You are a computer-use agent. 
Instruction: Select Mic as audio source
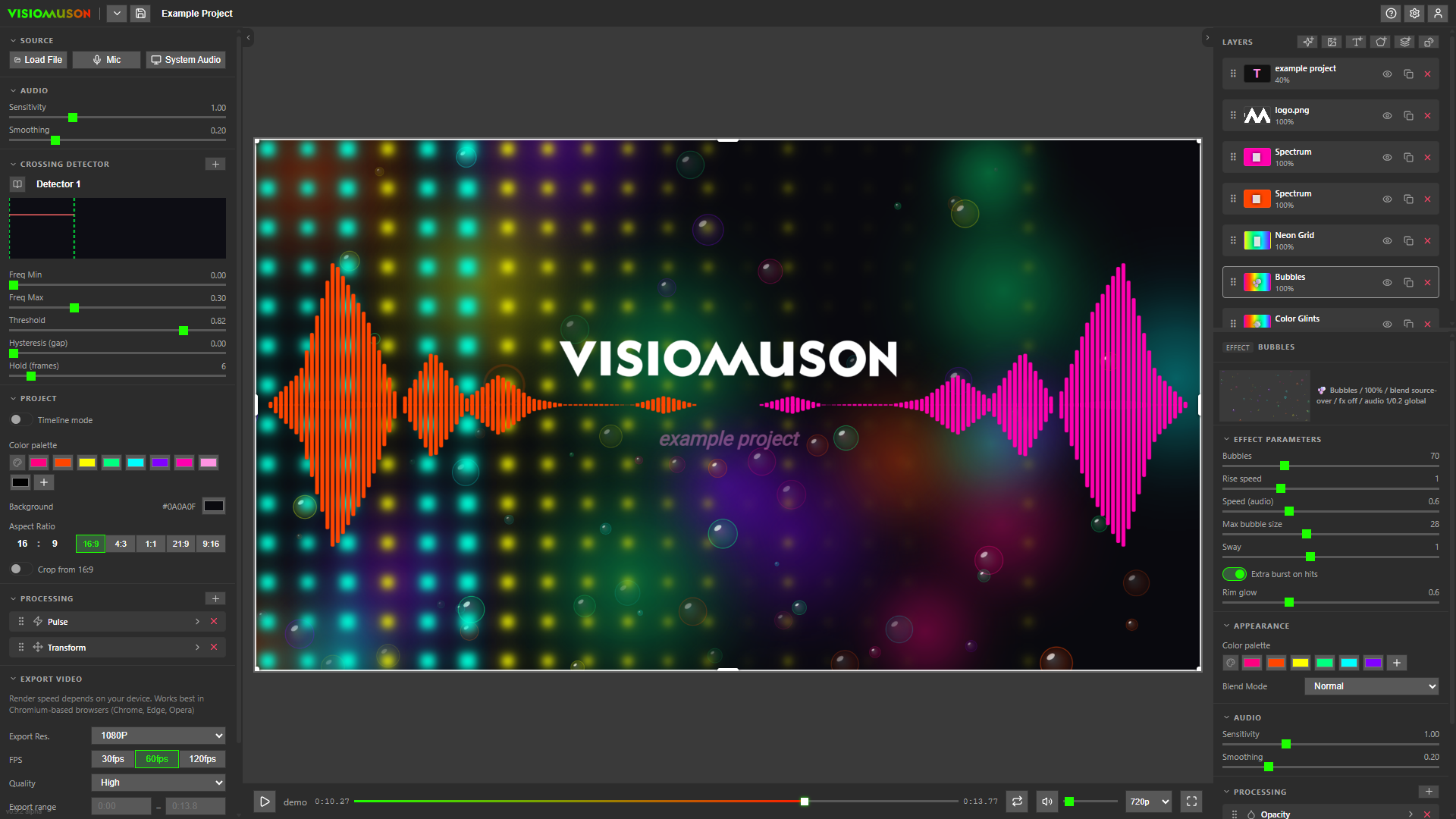(107, 60)
